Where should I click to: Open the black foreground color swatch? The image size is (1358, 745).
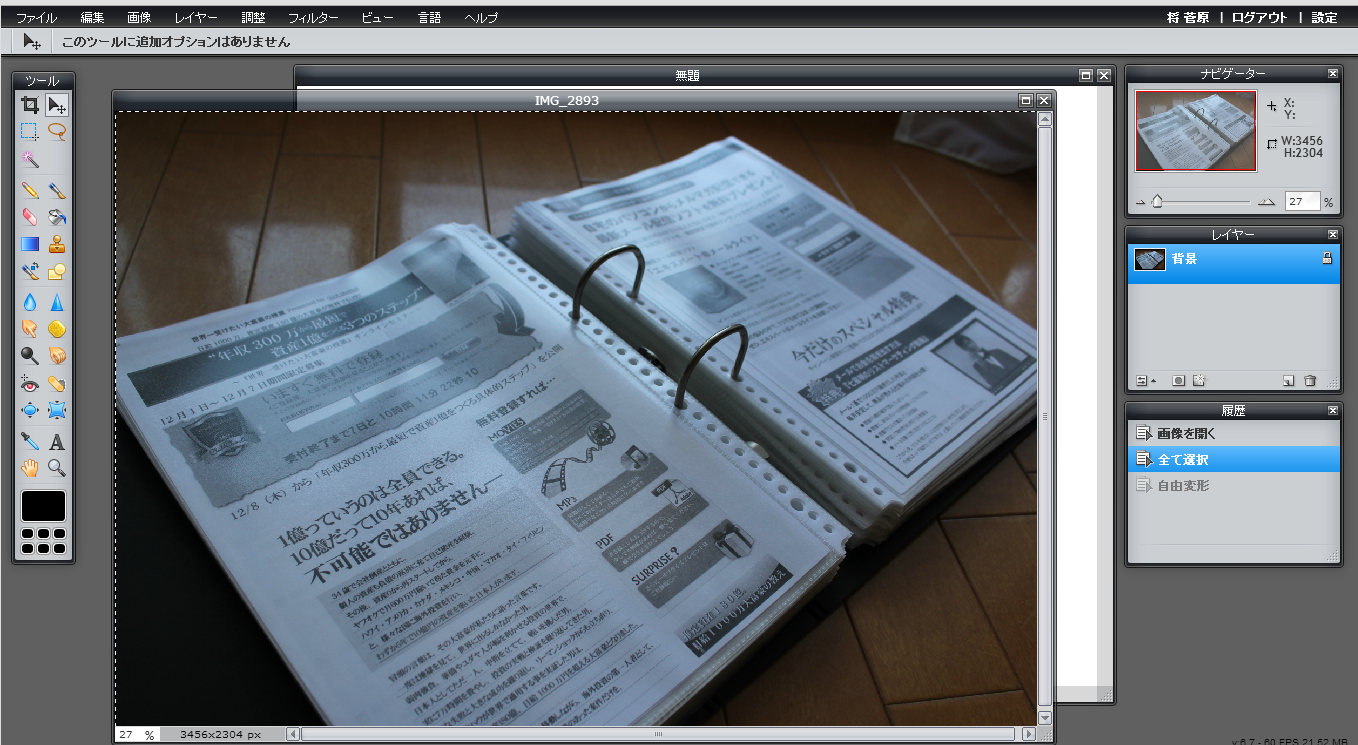43,506
